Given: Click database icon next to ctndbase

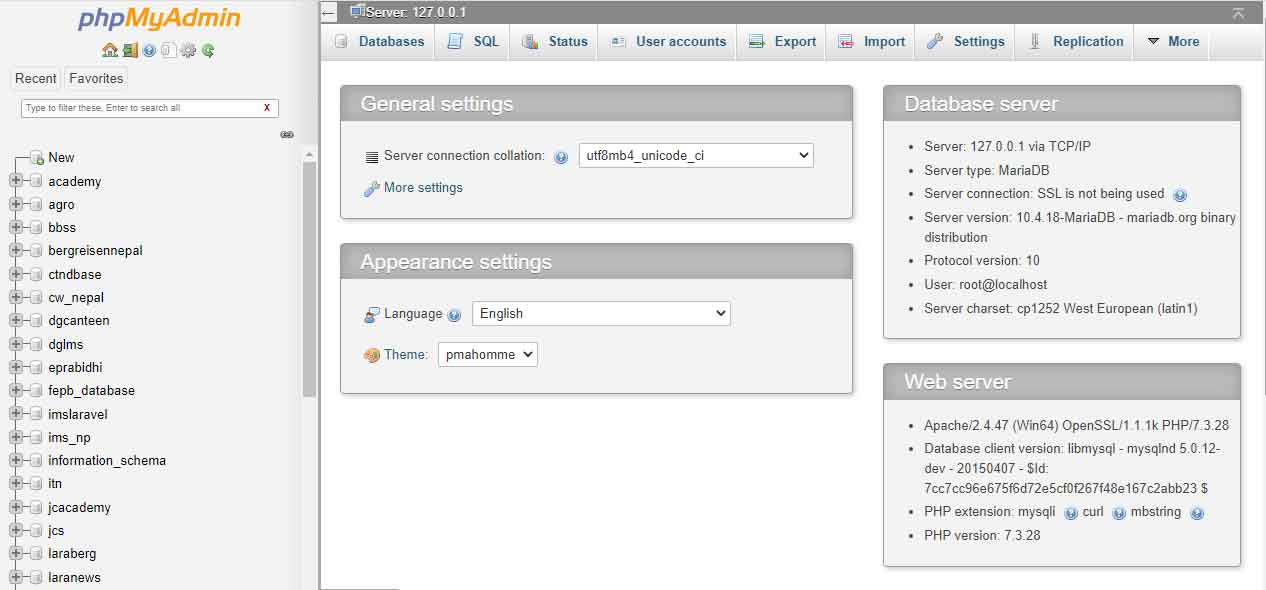Looking at the screenshot, I should coord(36,274).
